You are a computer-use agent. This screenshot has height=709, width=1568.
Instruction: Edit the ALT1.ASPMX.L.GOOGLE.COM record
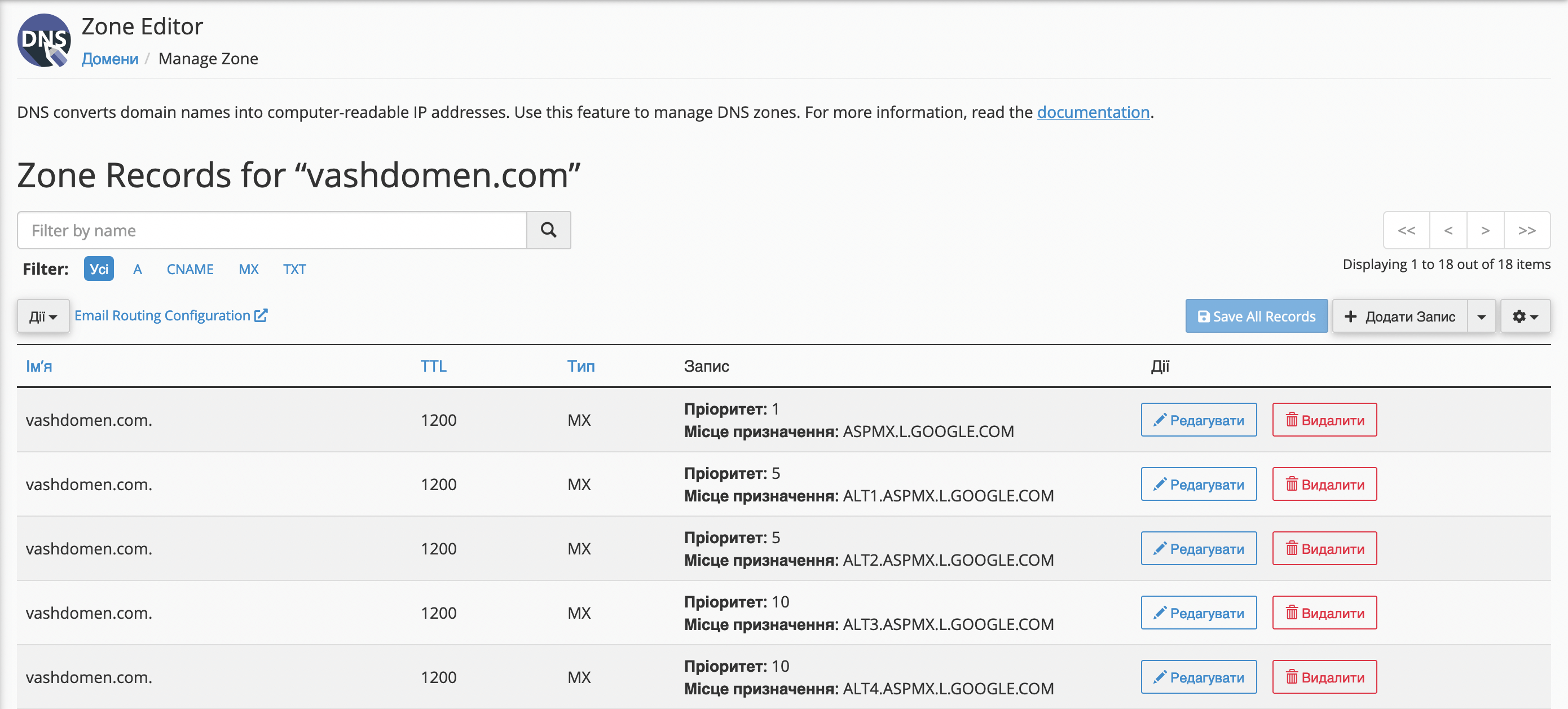click(1199, 485)
